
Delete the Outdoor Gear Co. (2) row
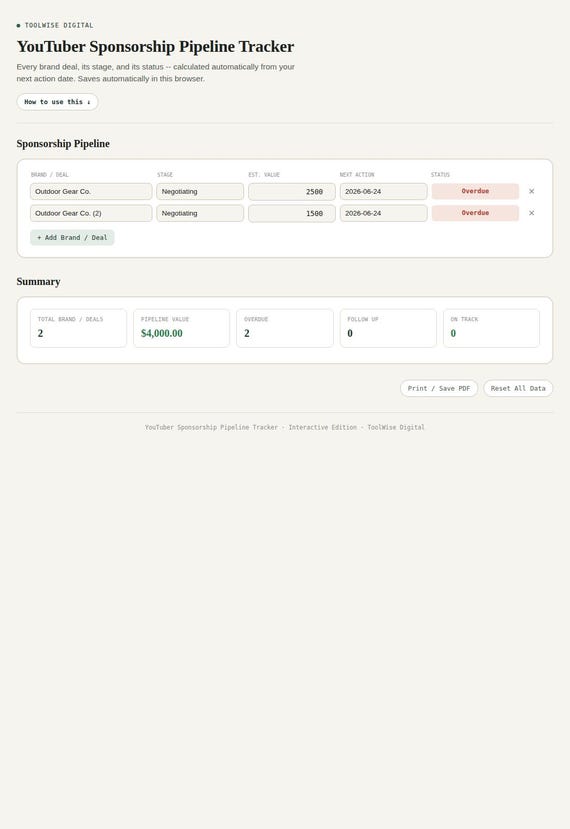(x=531, y=213)
